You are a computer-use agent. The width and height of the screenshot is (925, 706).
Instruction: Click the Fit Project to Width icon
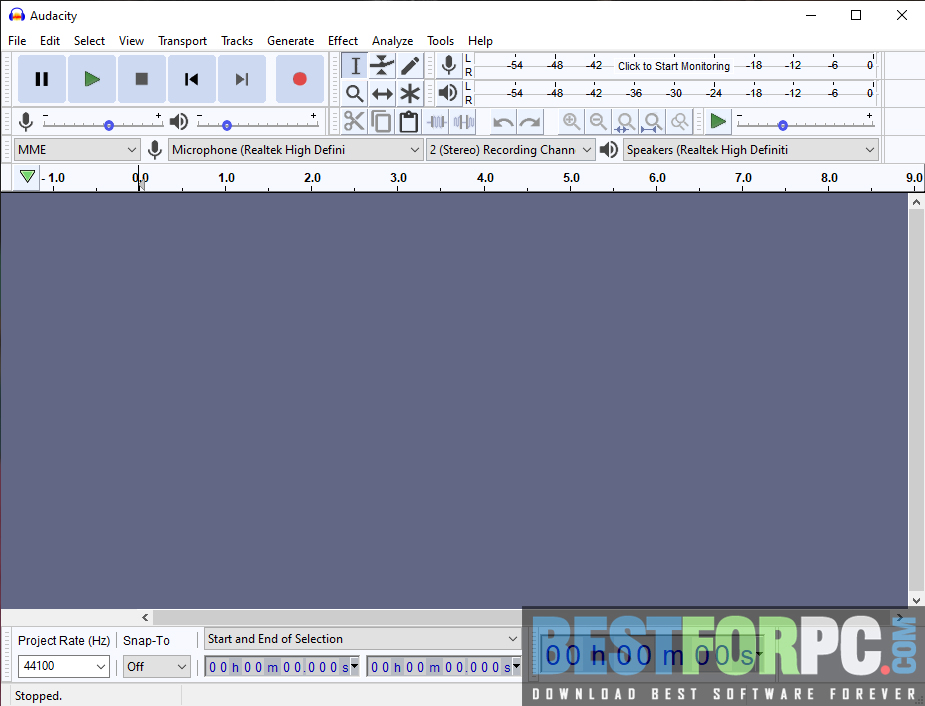click(652, 122)
